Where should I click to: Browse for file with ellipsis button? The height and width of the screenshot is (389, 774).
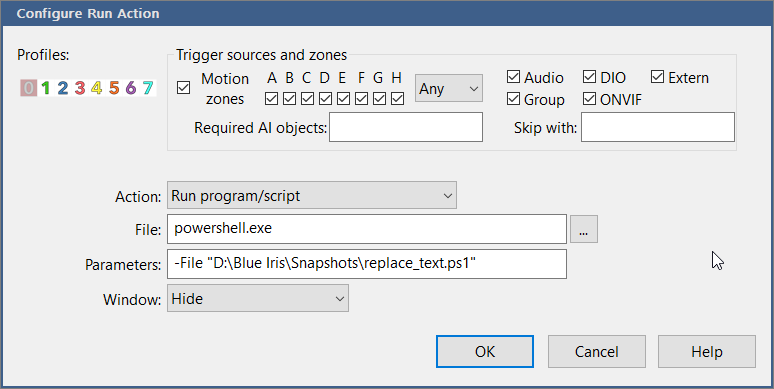tap(584, 229)
